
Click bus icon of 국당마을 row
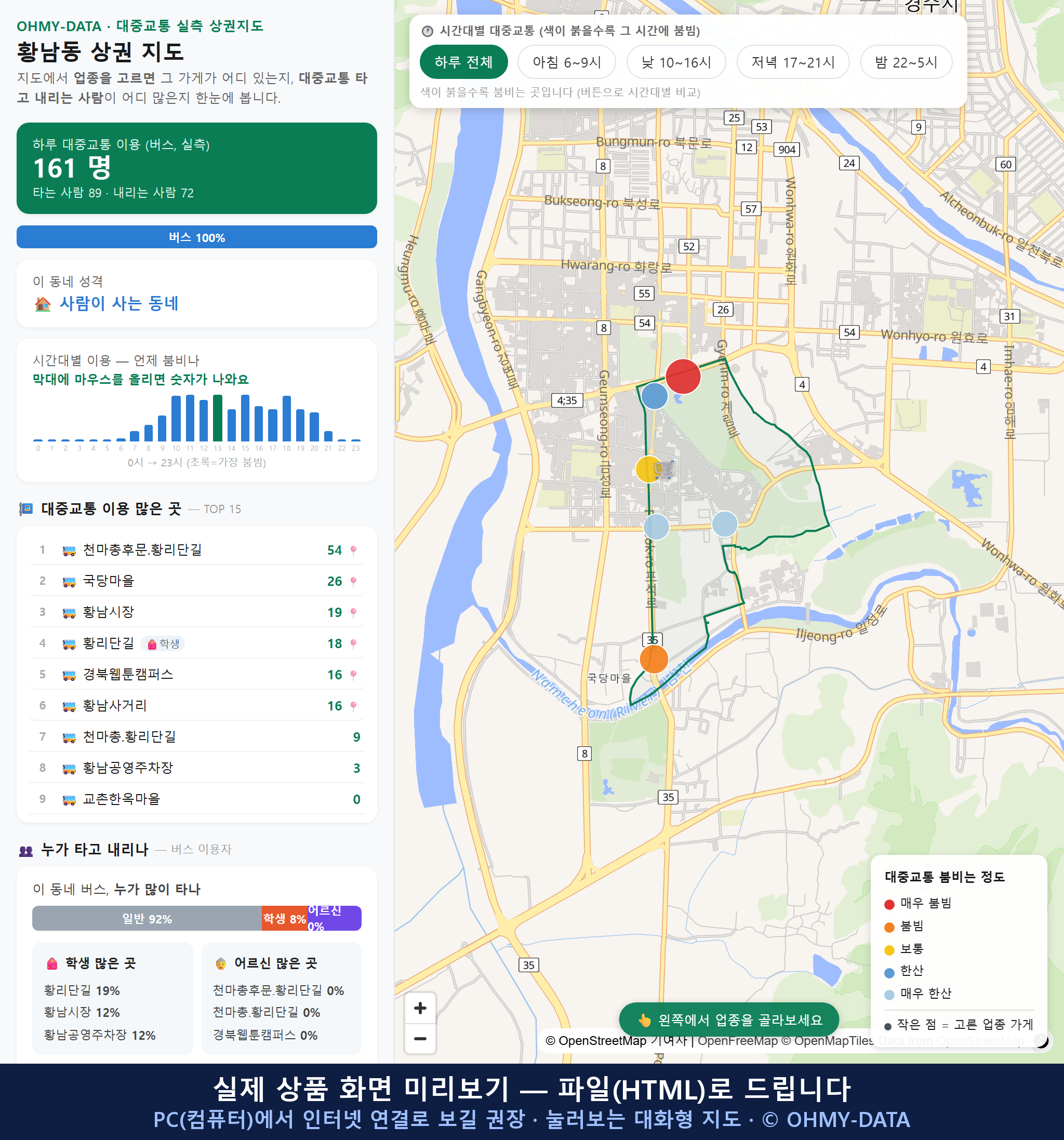[x=69, y=582]
